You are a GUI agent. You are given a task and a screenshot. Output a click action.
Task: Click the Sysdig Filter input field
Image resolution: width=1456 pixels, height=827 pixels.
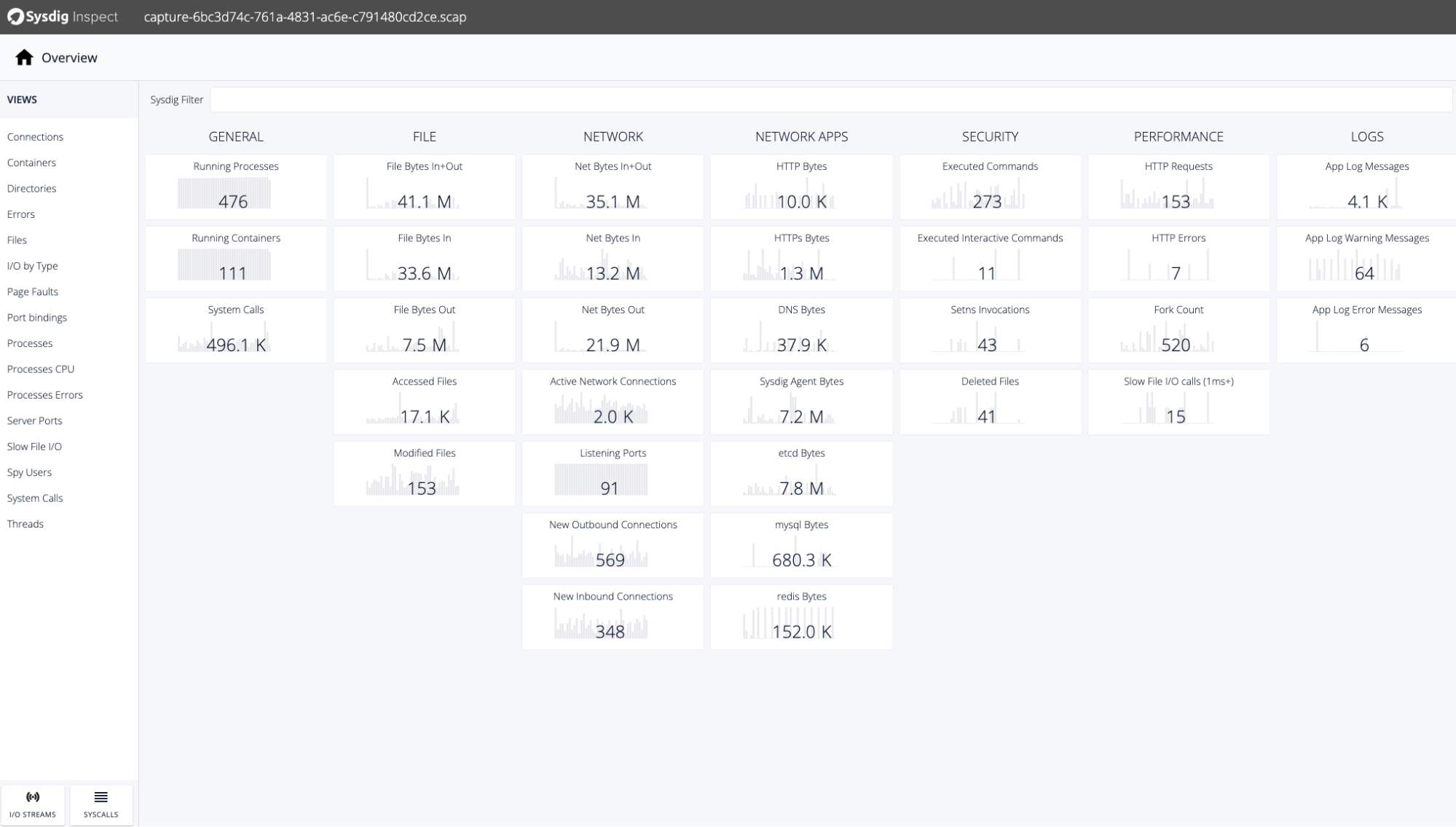[x=830, y=99]
